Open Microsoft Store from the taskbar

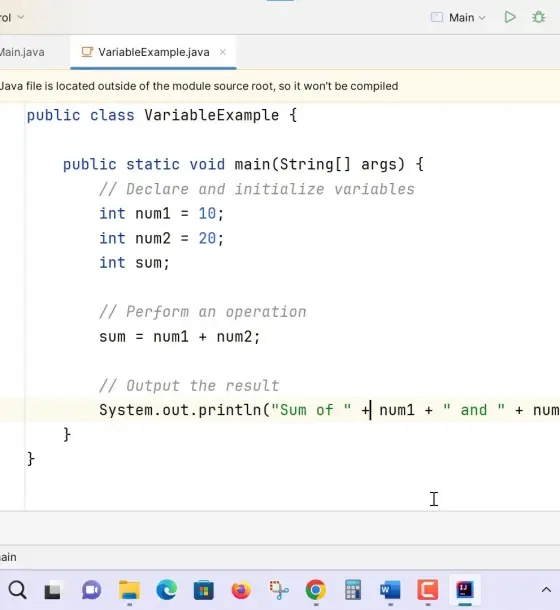(x=204, y=590)
